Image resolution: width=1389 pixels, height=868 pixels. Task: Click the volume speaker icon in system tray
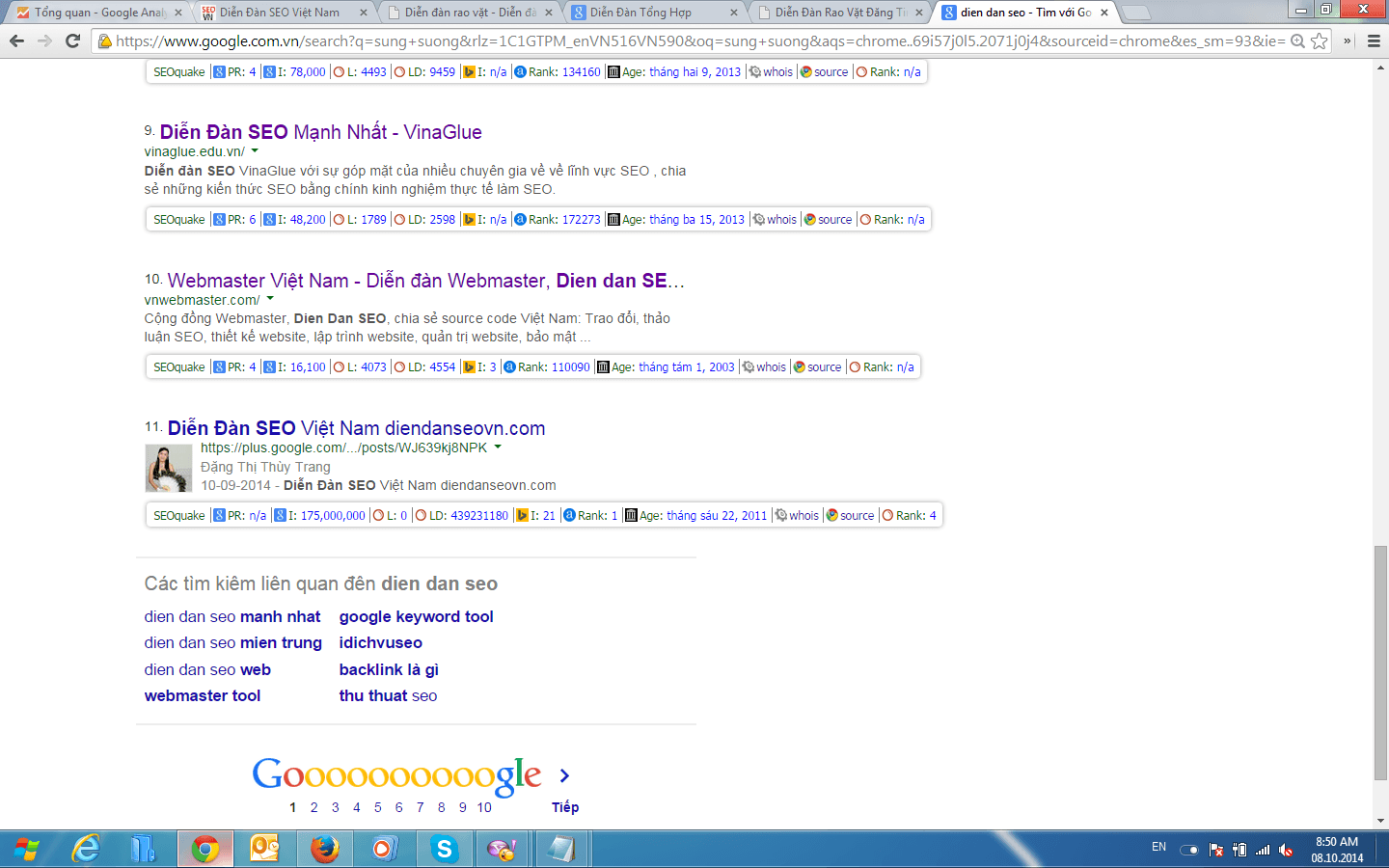pos(1286,850)
